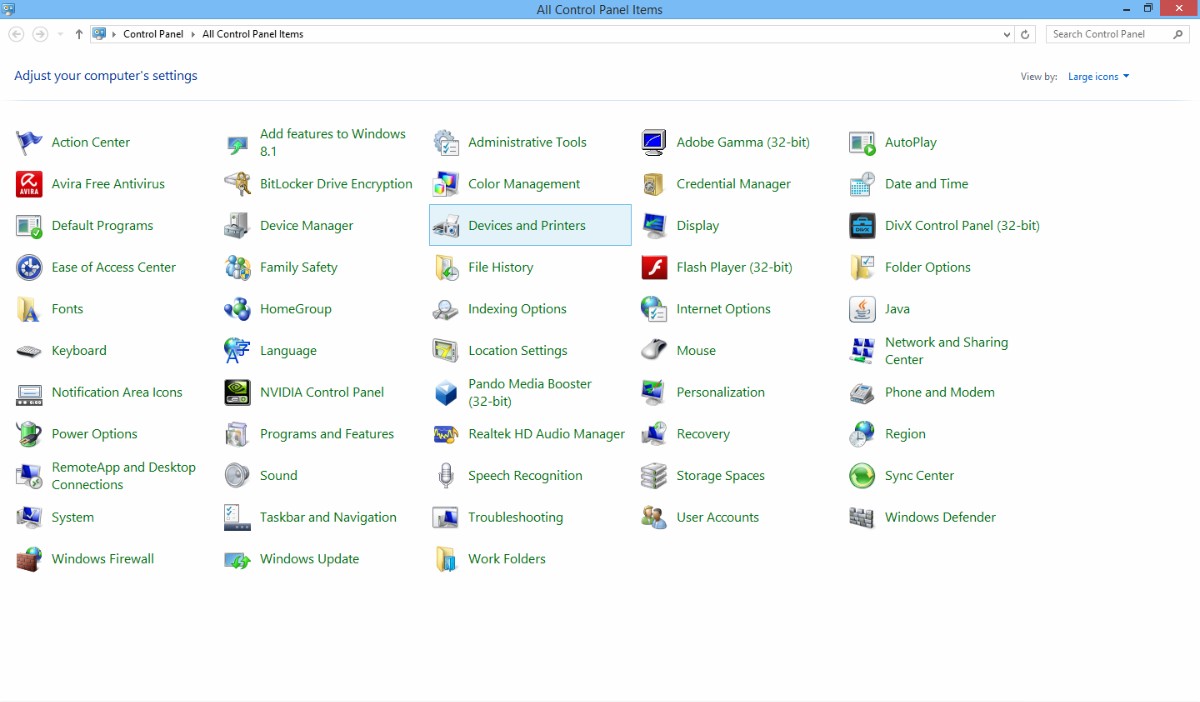This screenshot has width=1200, height=702.
Task: Open the Action Center flag icon
Action: [29, 142]
